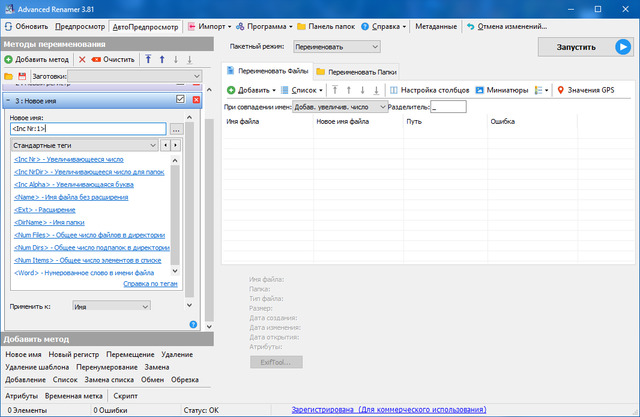This screenshot has height=417, width=640.
Task: Open presets using the yellow folder icon
Action: (x=9, y=76)
